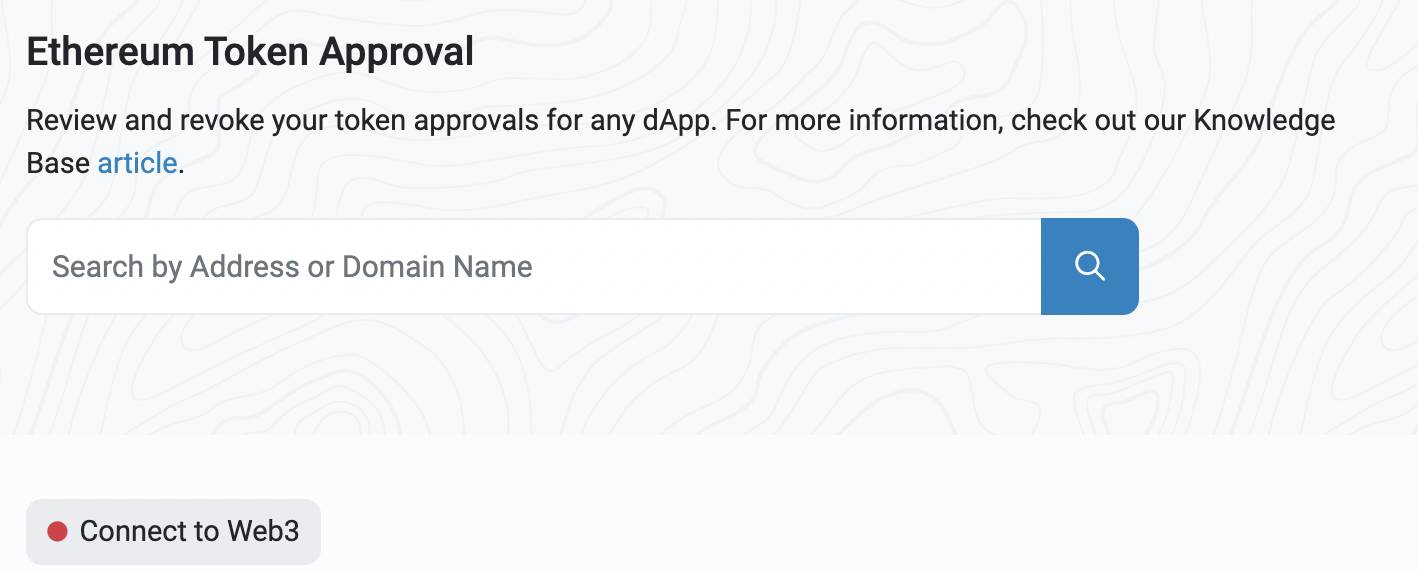Click the white glass icon on the blue square

tap(1089, 266)
